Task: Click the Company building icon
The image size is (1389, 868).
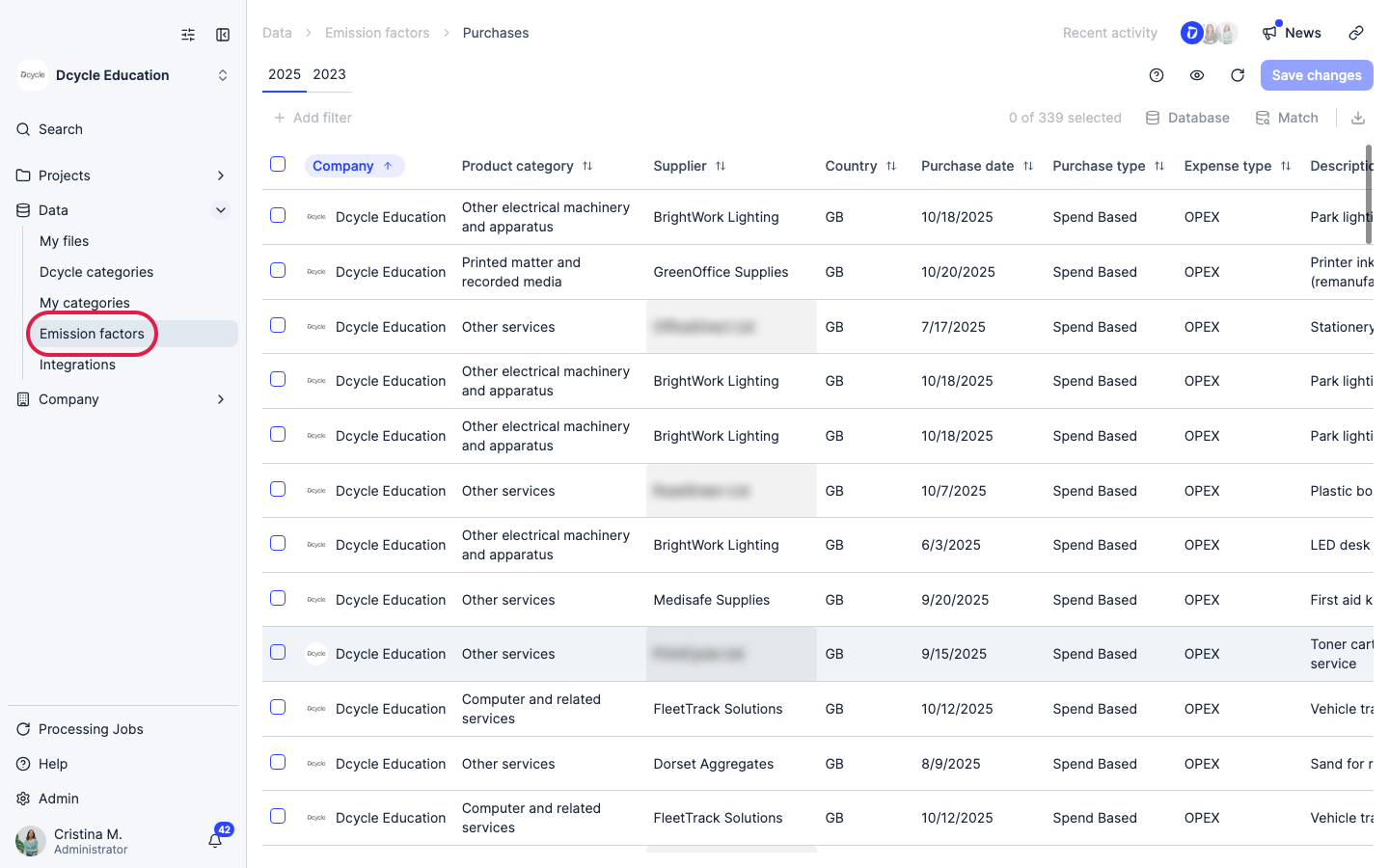Action: tap(23, 399)
